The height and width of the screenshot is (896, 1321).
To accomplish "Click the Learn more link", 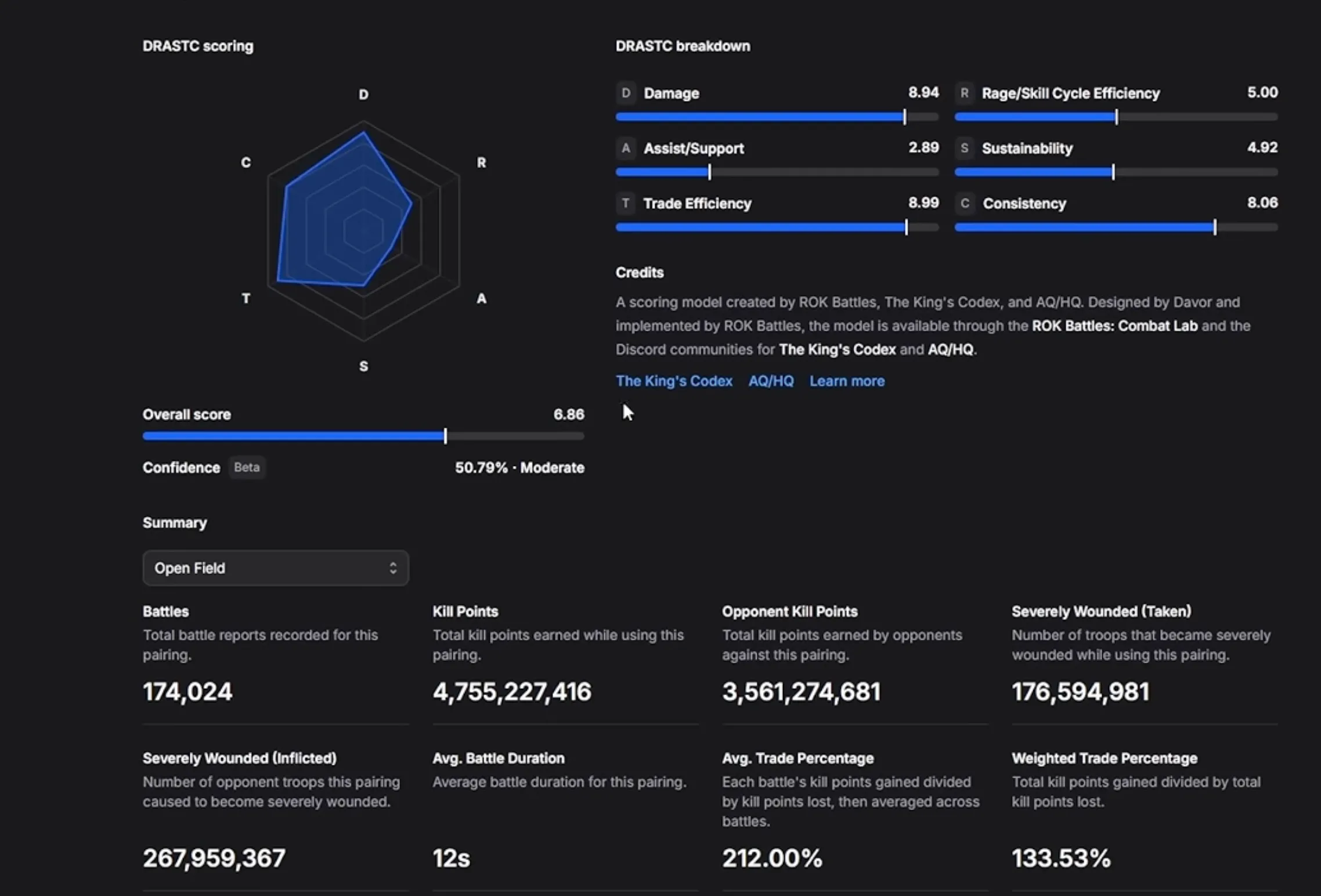I will [x=847, y=381].
